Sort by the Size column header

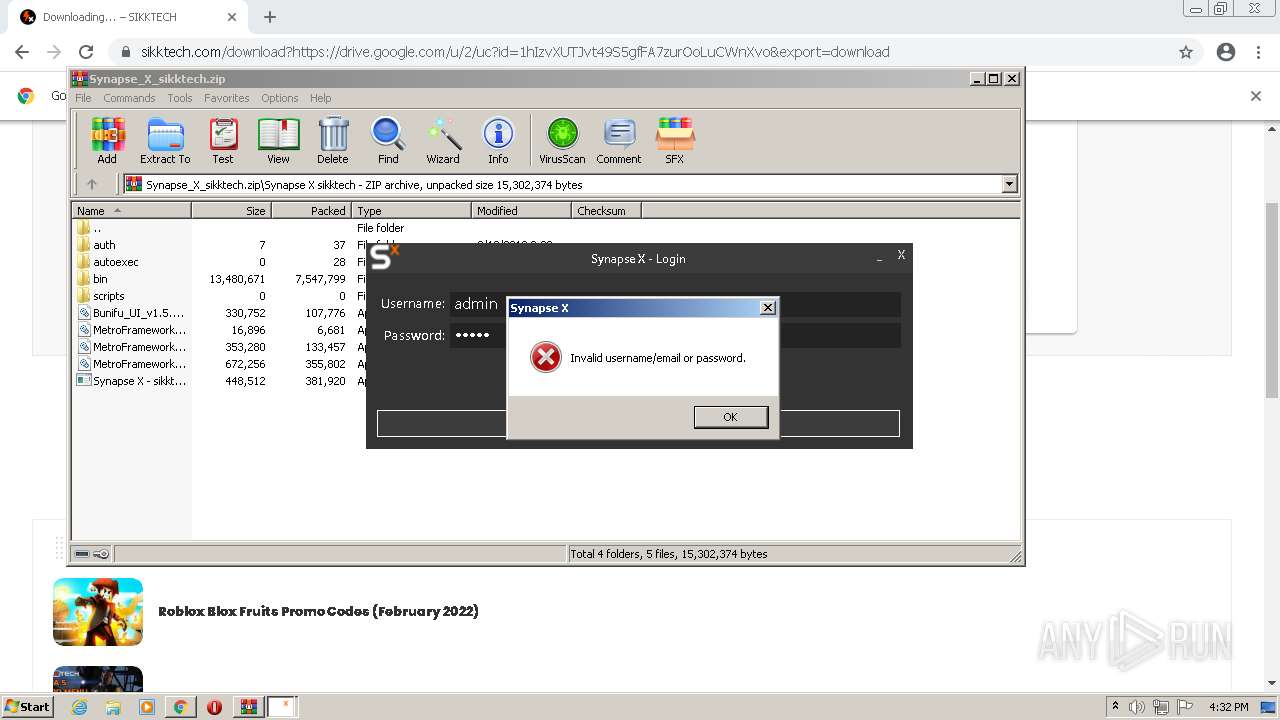[231, 211]
